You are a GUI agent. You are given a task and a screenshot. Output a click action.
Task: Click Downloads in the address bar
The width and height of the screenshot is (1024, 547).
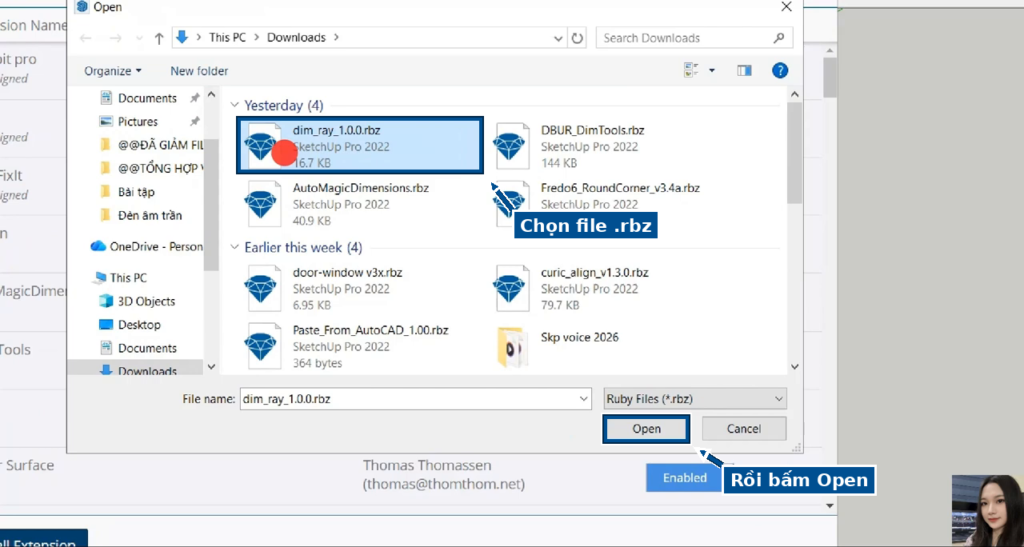pyautogui.click(x=296, y=38)
